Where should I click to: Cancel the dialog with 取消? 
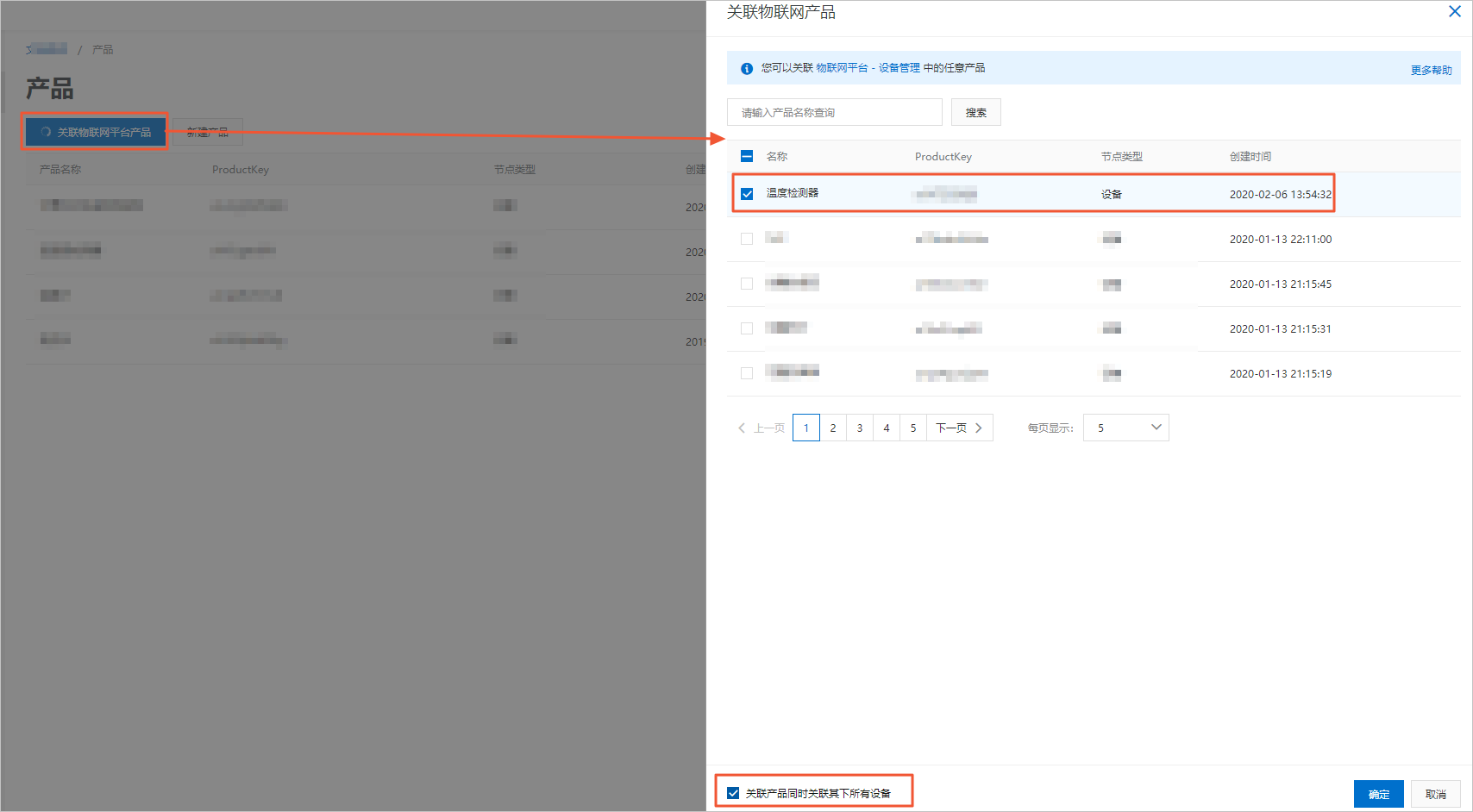tap(1435, 794)
